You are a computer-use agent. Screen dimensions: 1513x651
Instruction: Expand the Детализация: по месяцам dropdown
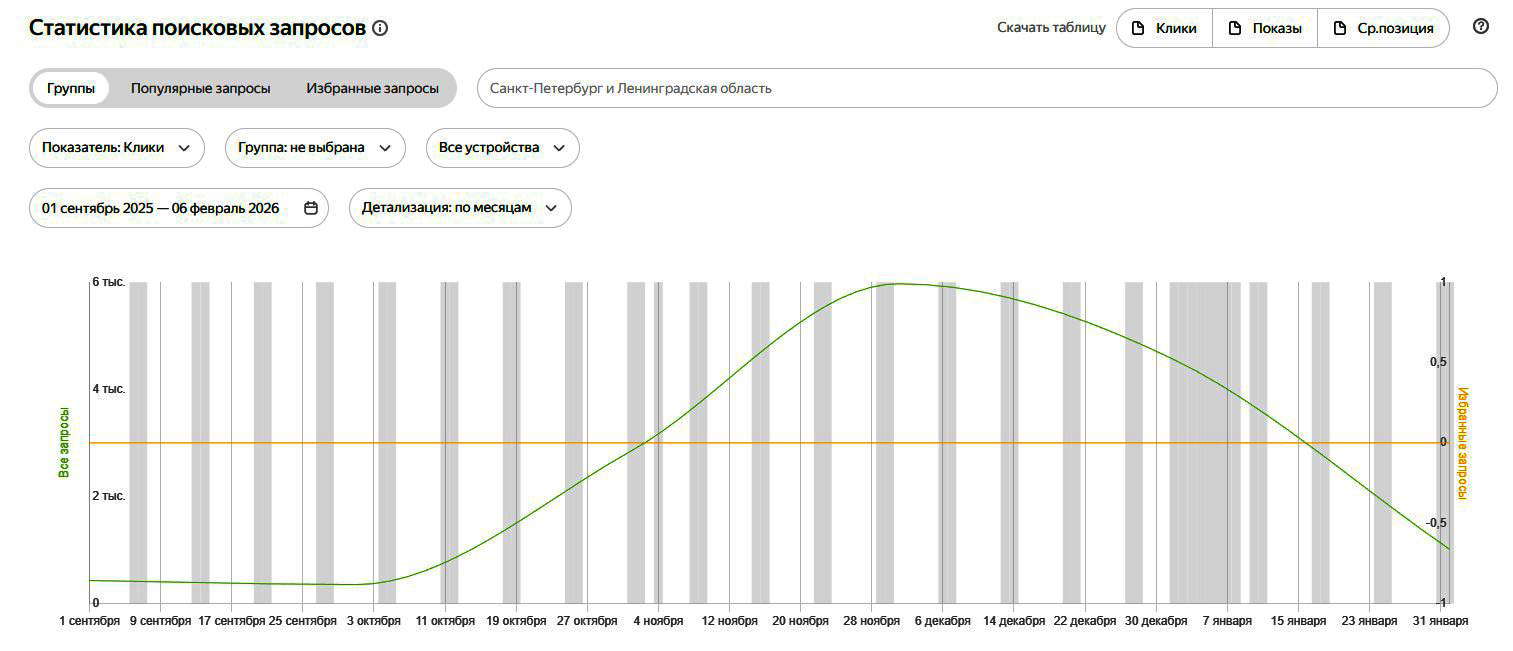459,208
